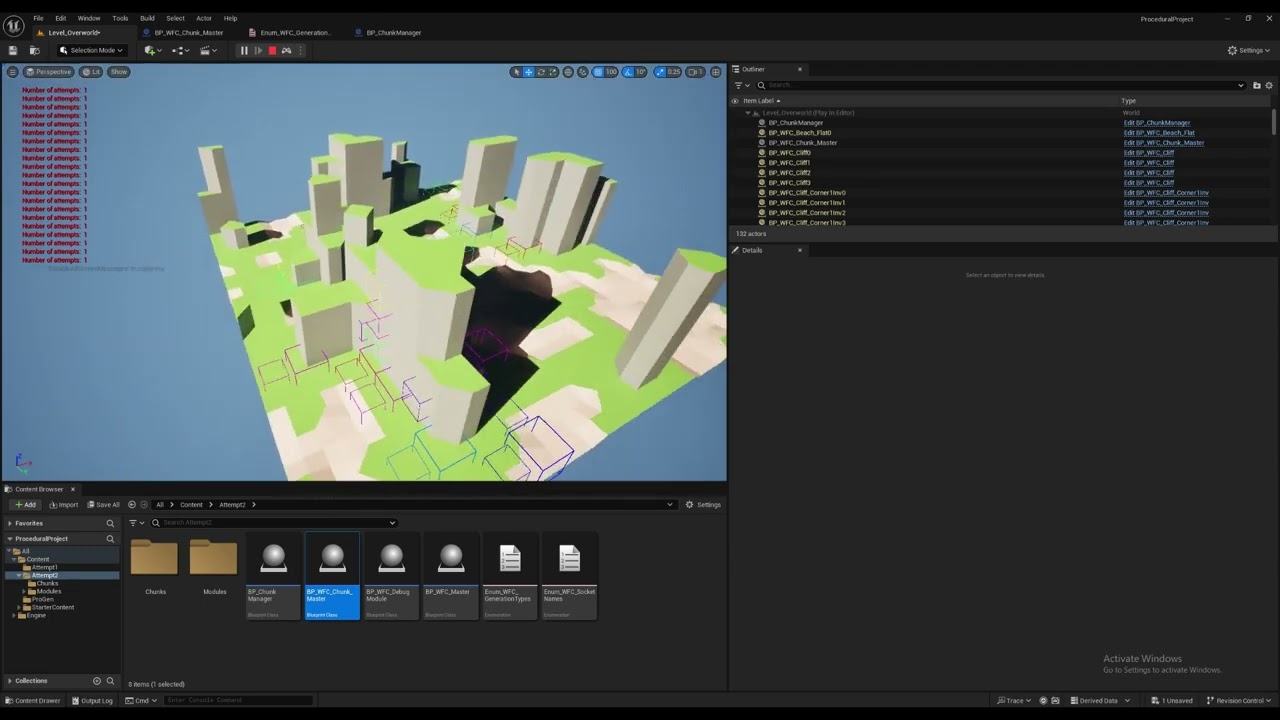
Task: Click the Add button in Content Browser
Action: click(x=25, y=505)
